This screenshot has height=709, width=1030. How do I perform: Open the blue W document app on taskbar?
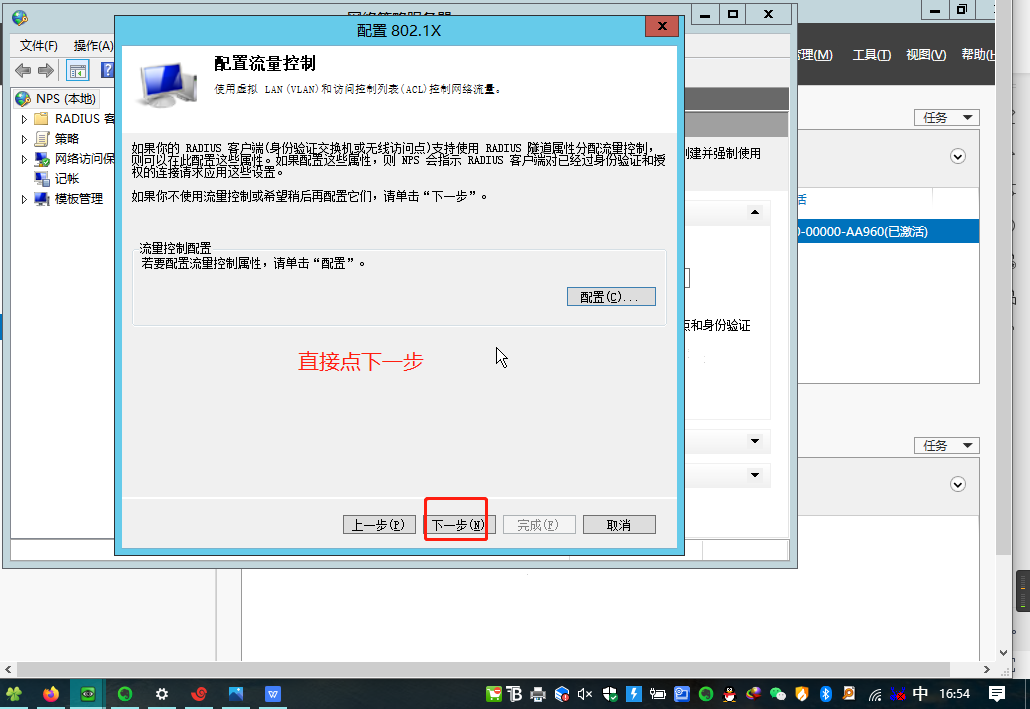(273, 694)
